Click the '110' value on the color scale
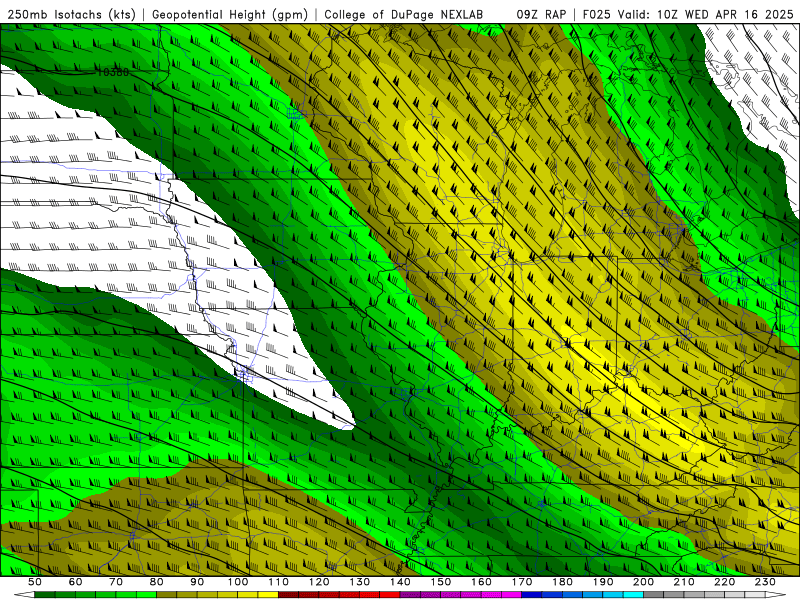This screenshot has width=800, height=600. click(278, 582)
